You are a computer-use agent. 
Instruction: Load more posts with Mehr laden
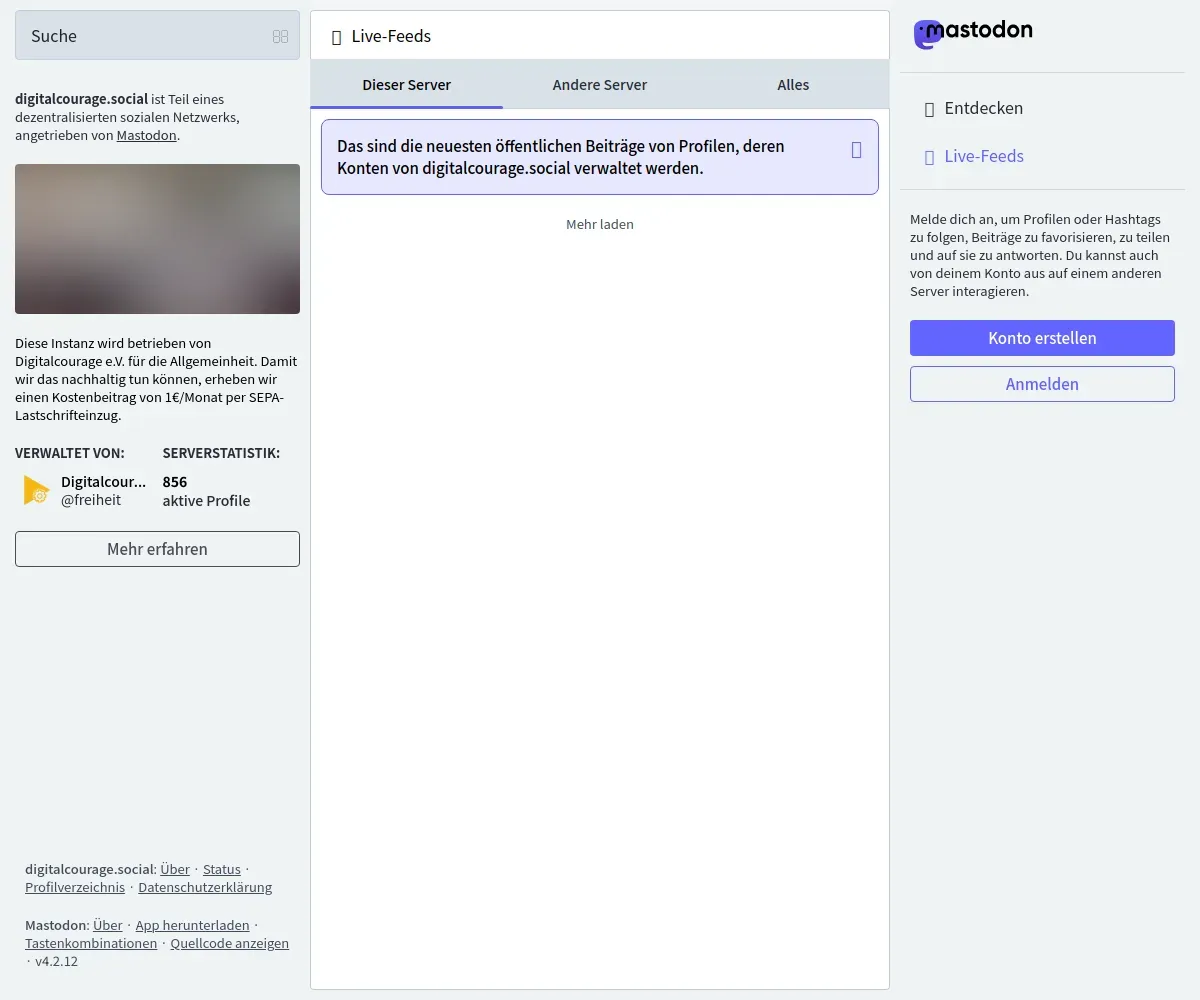pyautogui.click(x=600, y=224)
